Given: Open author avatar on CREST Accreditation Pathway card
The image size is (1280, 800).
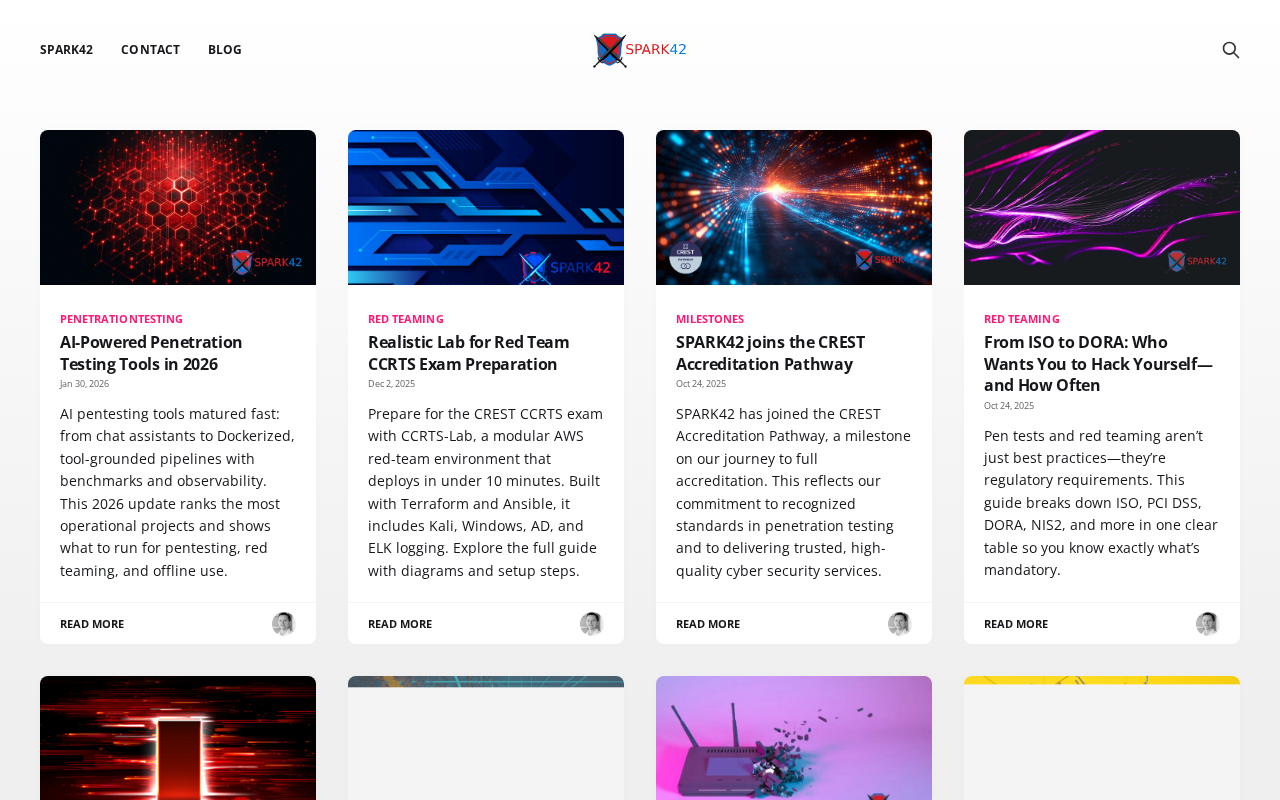Looking at the screenshot, I should click(900, 624).
